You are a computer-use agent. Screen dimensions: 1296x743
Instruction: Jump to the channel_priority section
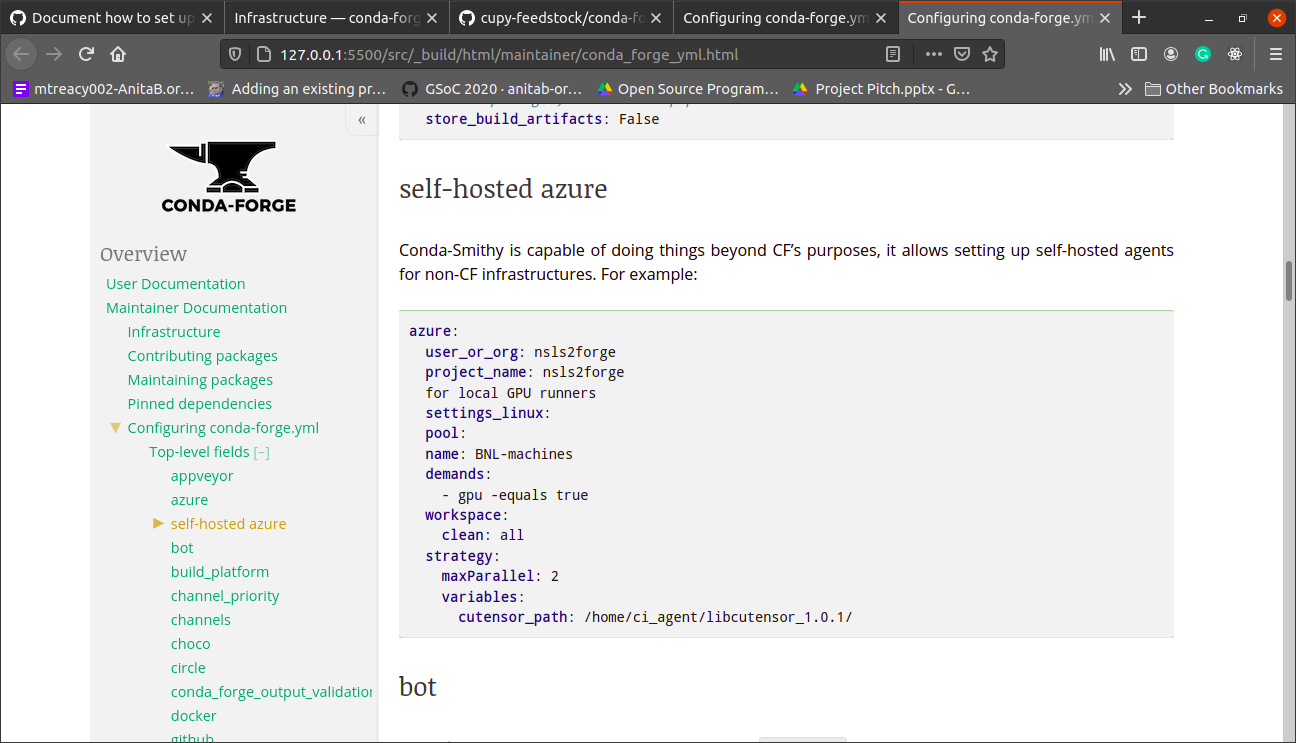tap(225, 596)
